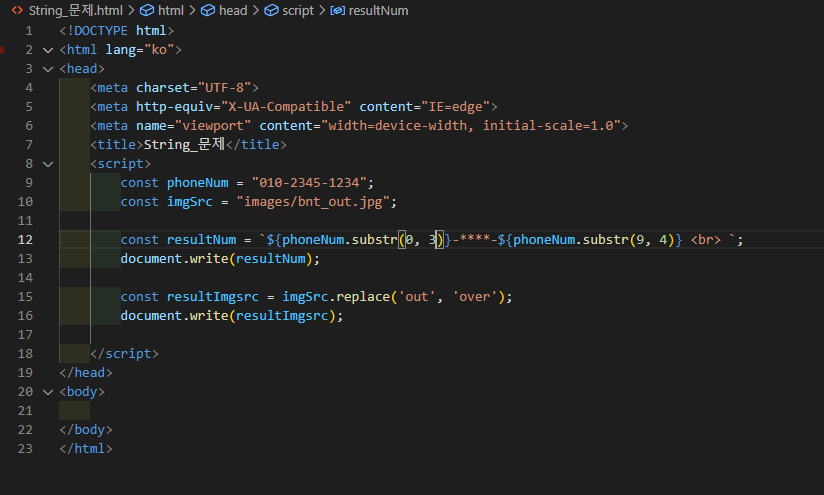This screenshot has height=495, width=824.
Task: Click the string "010-2345-1234"
Action: coord(309,183)
